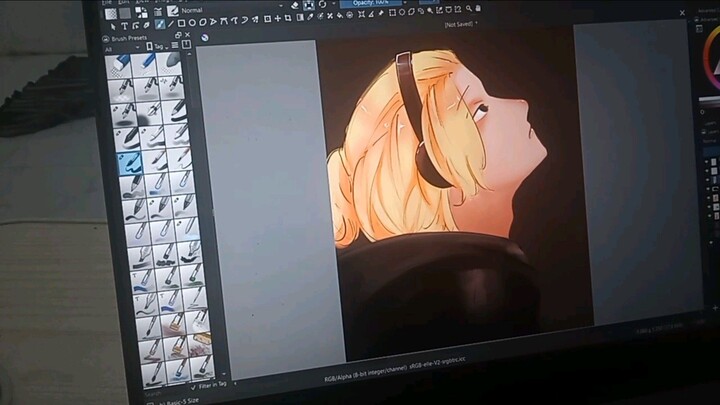720x405 pixels.
Task: Select the Gradient drawing tool
Action: 300,17
